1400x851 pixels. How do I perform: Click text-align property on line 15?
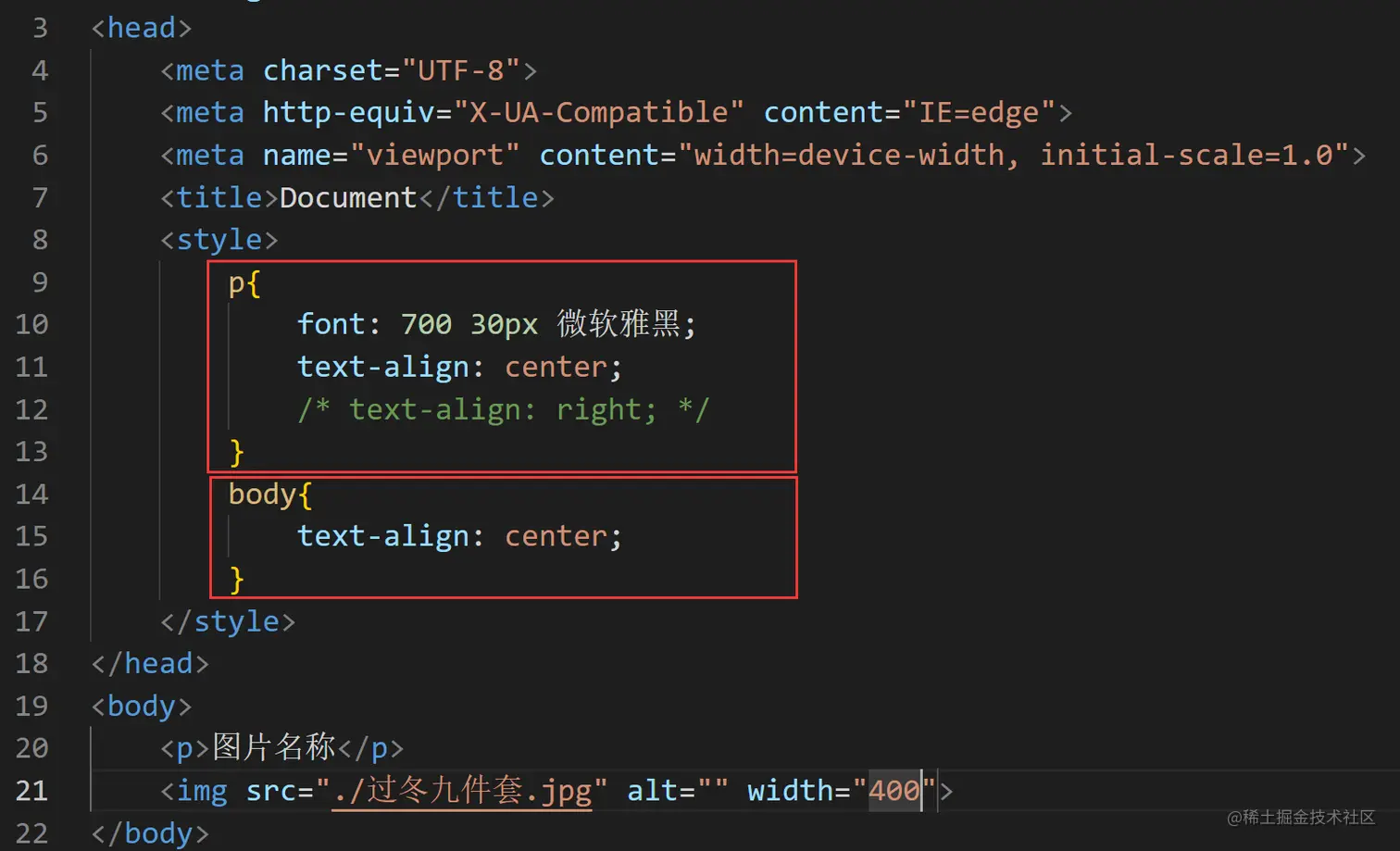click(x=382, y=536)
